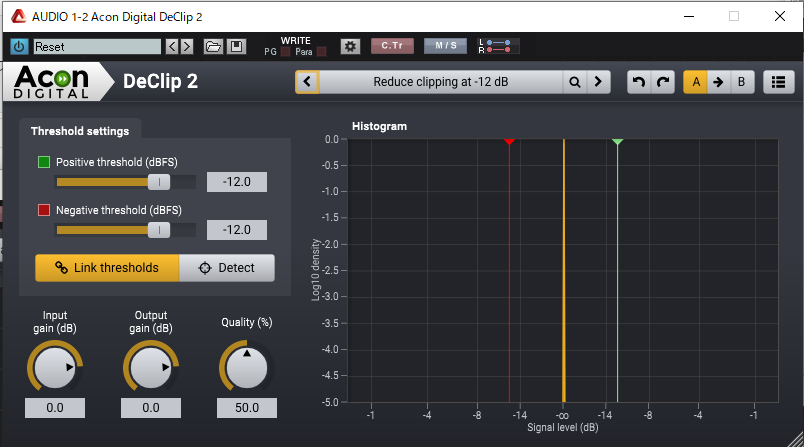Click the Positive threshold slider handle

click(159, 182)
